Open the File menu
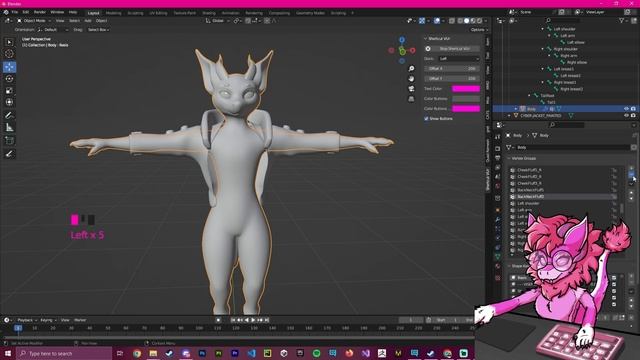Image resolution: width=640 pixels, height=360 pixels. coord(15,12)
